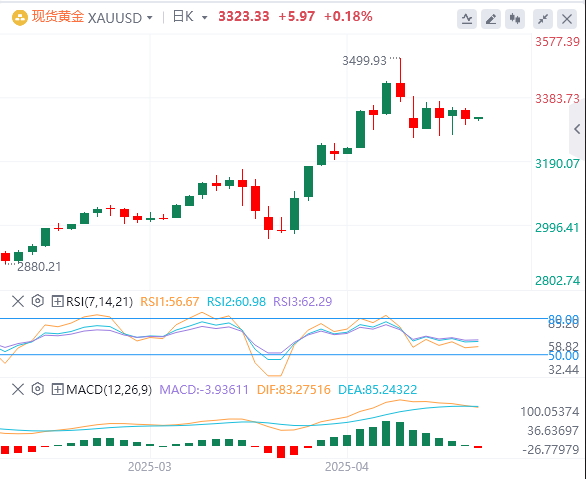Remove the MACD indicator with its X
Screen dimensions: 586x479
coord(18,389)
